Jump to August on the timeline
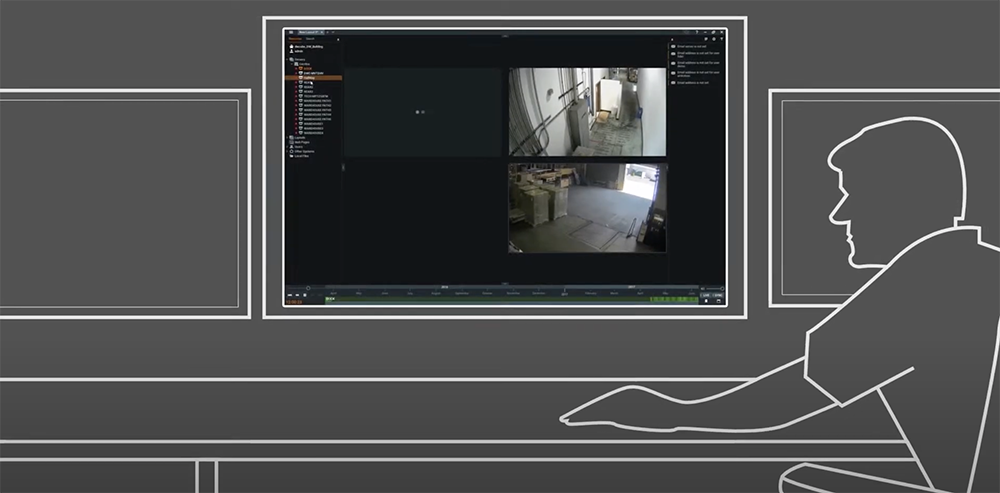 coord(436,293)
